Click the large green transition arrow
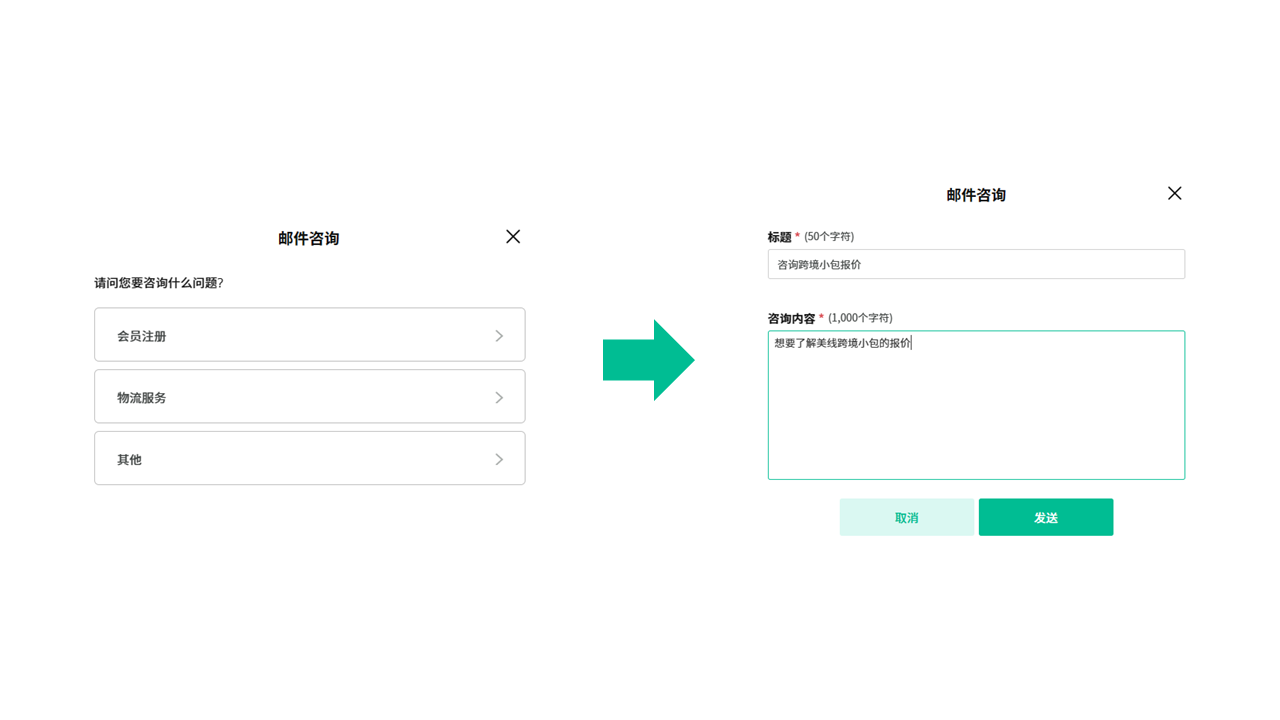The height and width of the screenshot is (720, 1280). coord(649,360)
